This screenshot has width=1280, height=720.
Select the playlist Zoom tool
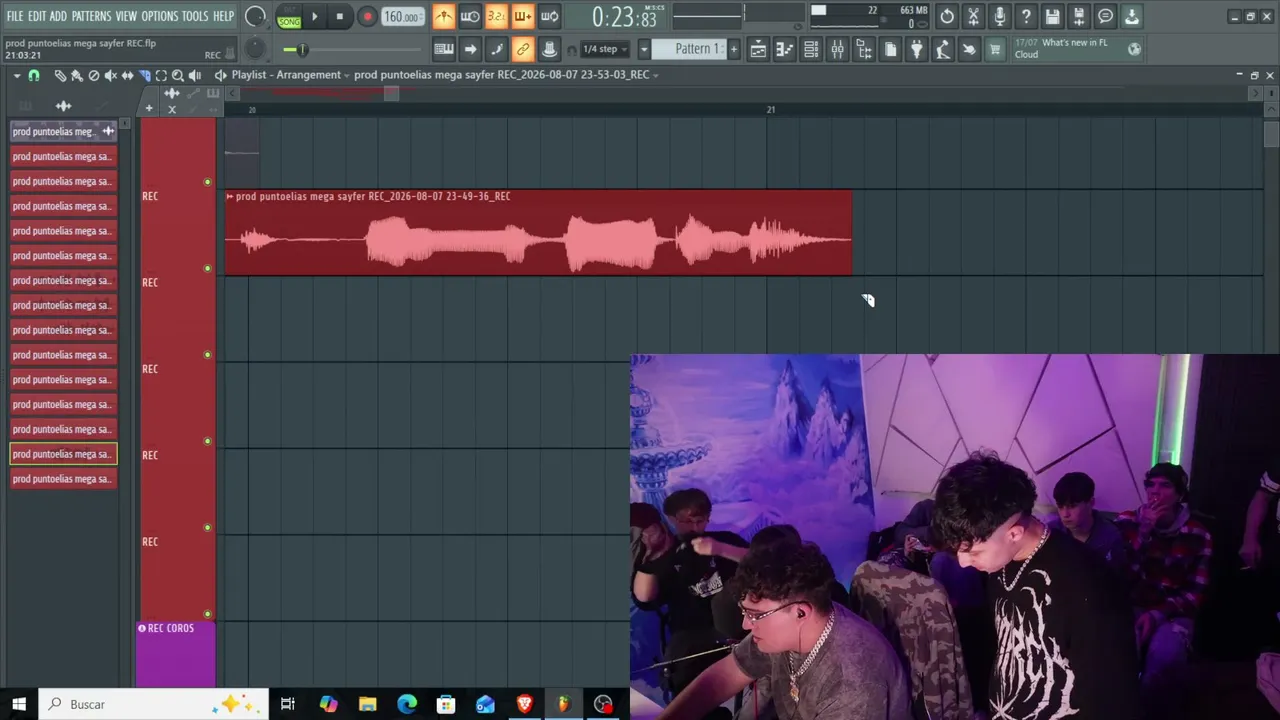pos(178,76)
